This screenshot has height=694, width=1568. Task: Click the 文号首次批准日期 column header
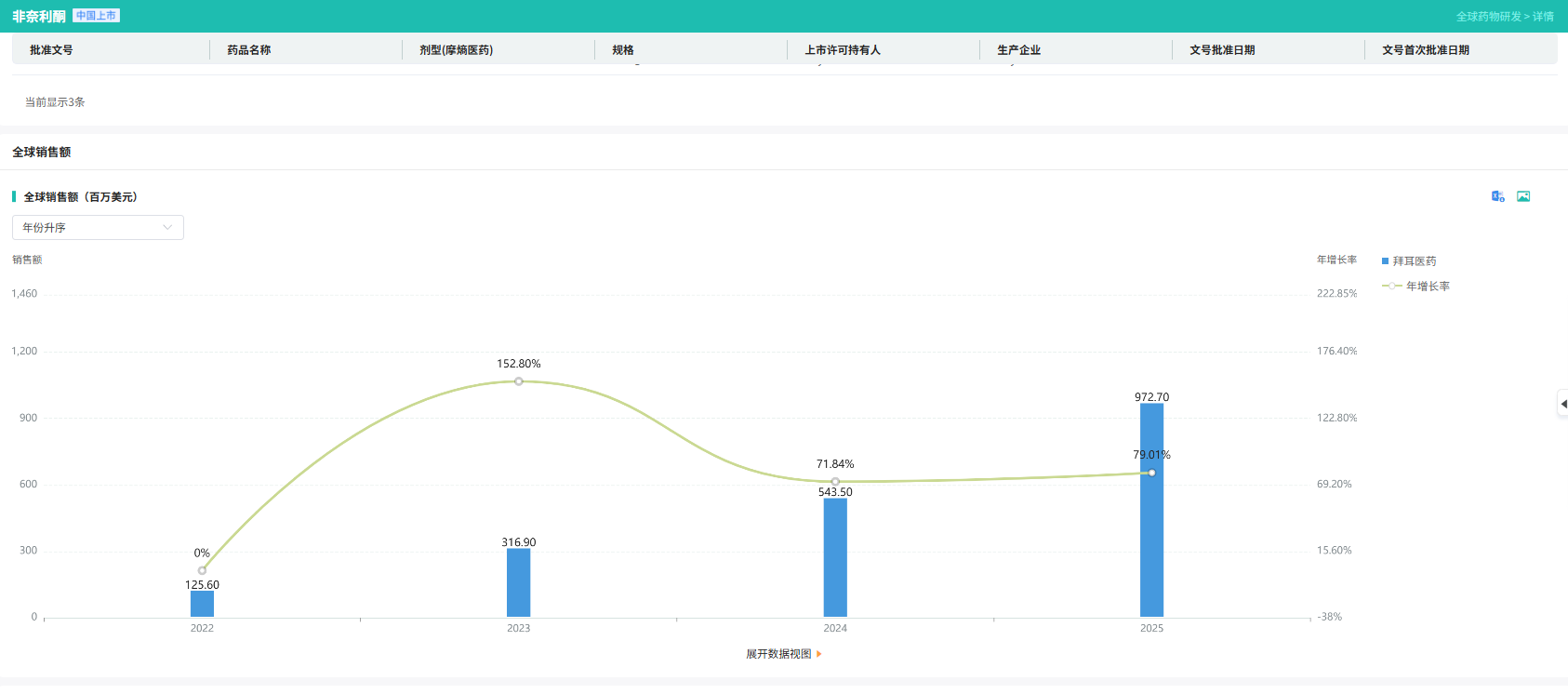coord(1426,50)
